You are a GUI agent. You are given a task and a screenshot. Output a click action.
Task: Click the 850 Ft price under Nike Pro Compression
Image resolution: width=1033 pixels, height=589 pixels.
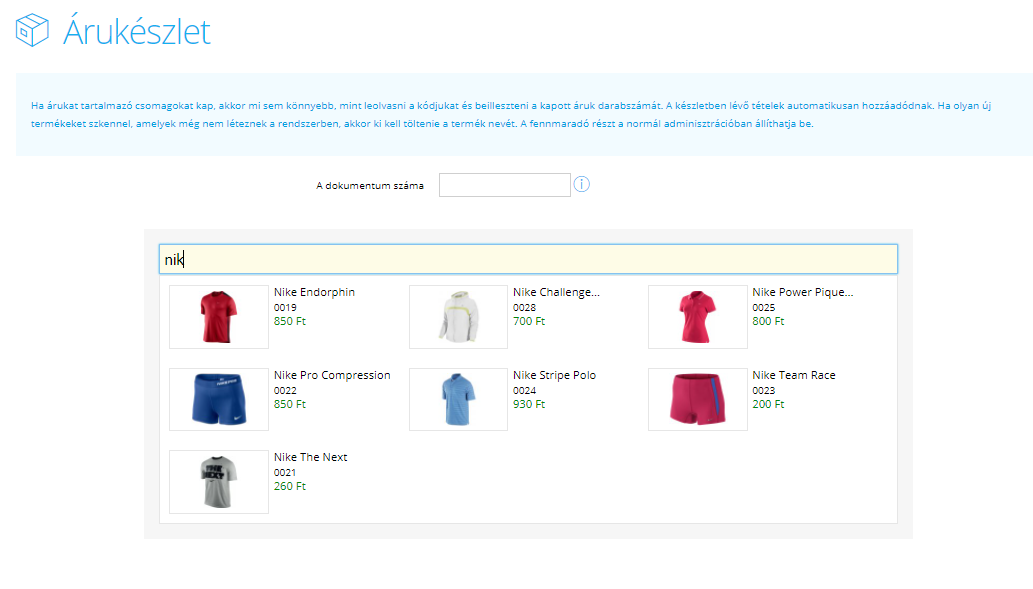click(290, 405)
